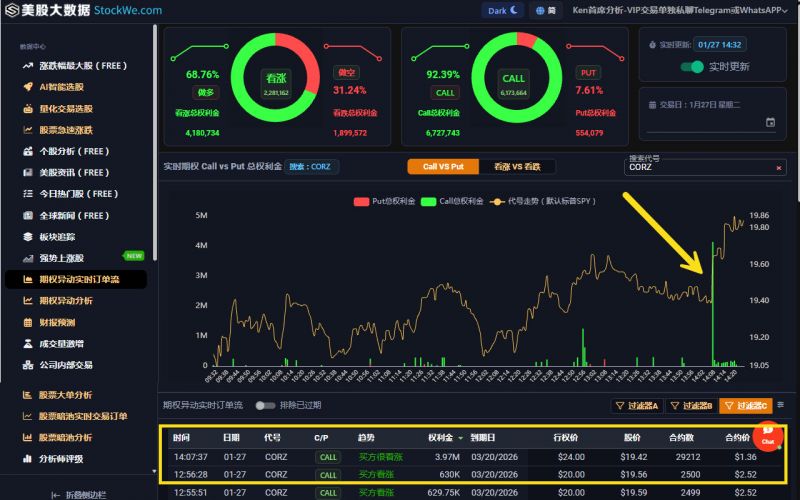Sort by the 权利金 column arrow
Viewport: 800px width, 500px height.
461,438
